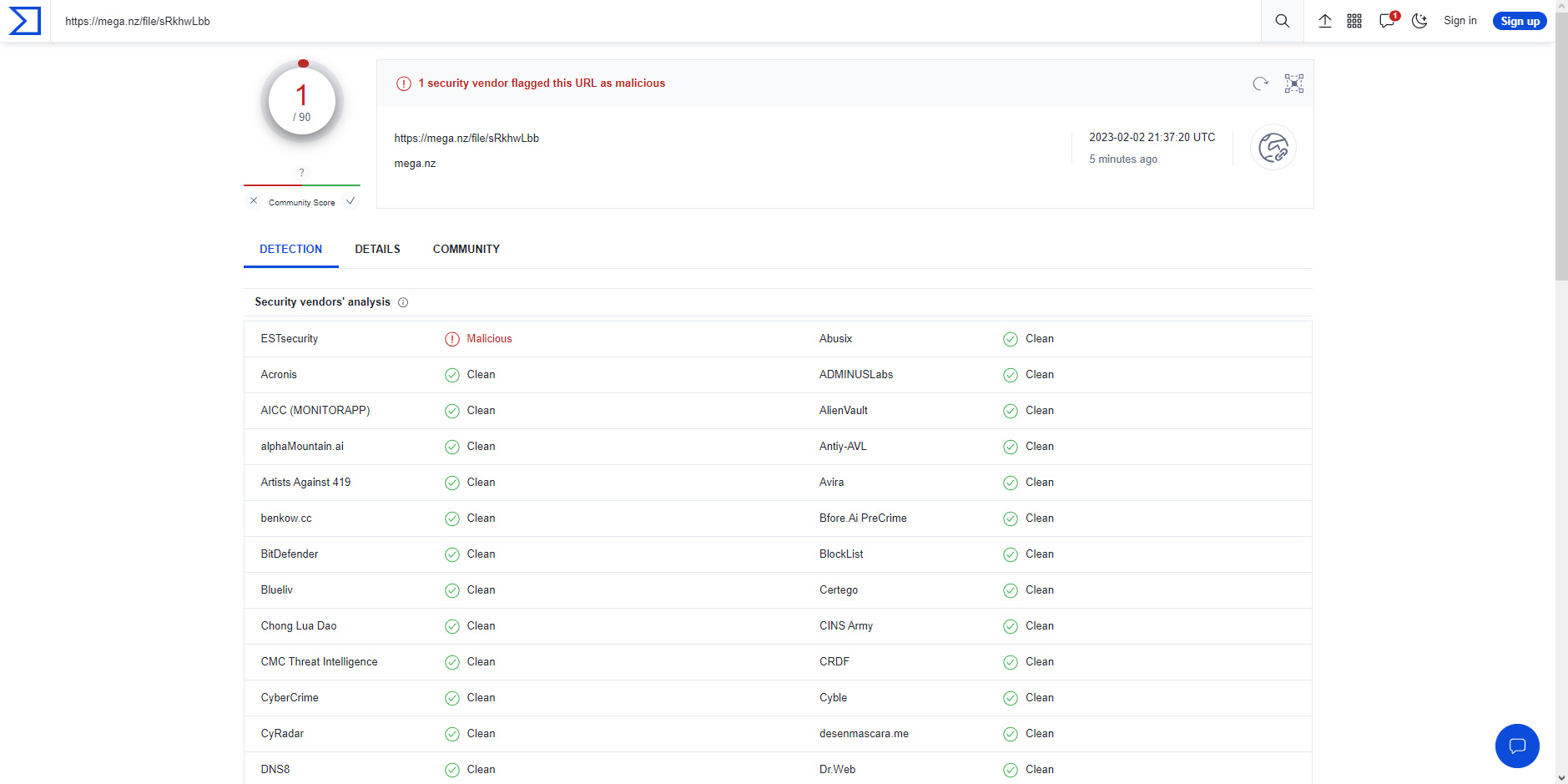Click the URL globe link icon

coord(1273,148)
